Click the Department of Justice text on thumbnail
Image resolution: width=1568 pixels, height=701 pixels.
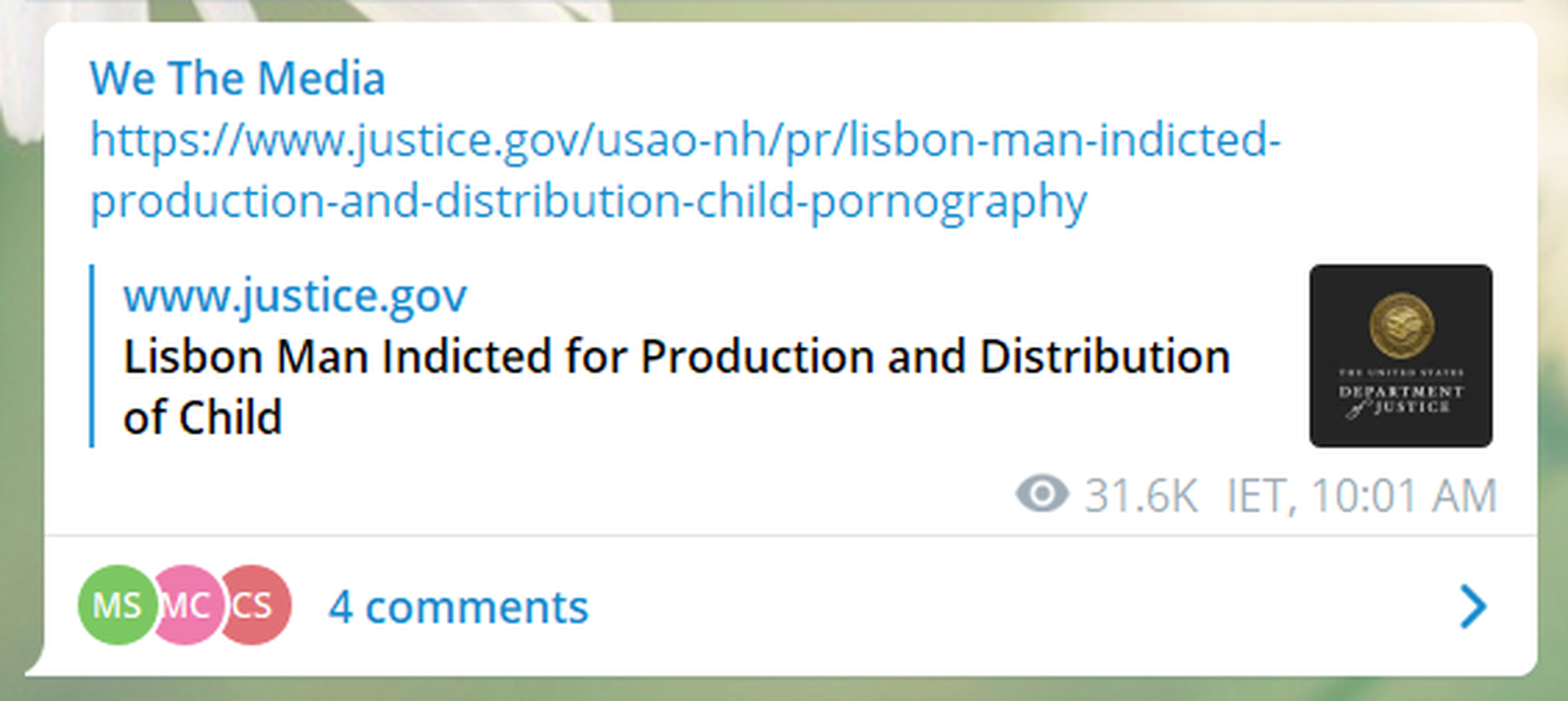tap(1401, 399)
